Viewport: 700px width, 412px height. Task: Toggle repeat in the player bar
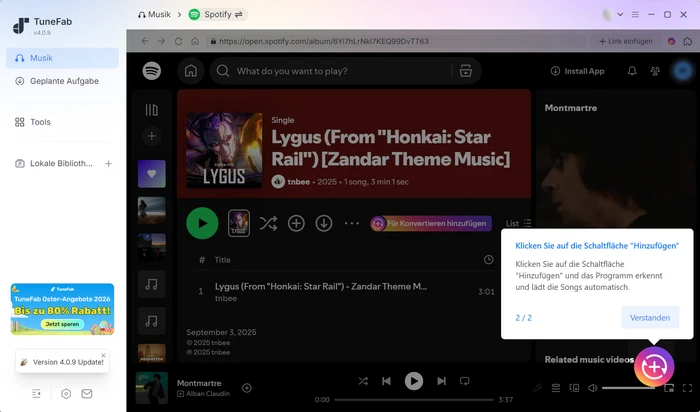click(x=465, y=381)
